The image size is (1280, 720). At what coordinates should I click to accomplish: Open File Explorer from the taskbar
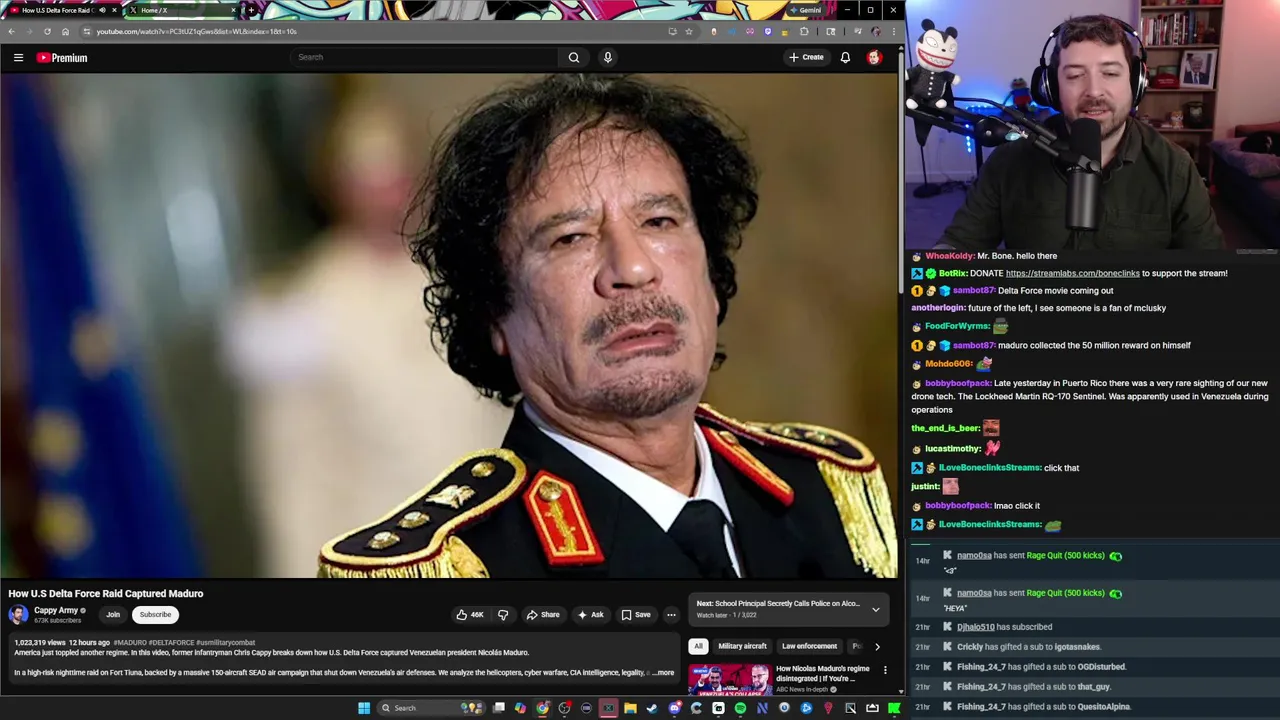point(630,708)
